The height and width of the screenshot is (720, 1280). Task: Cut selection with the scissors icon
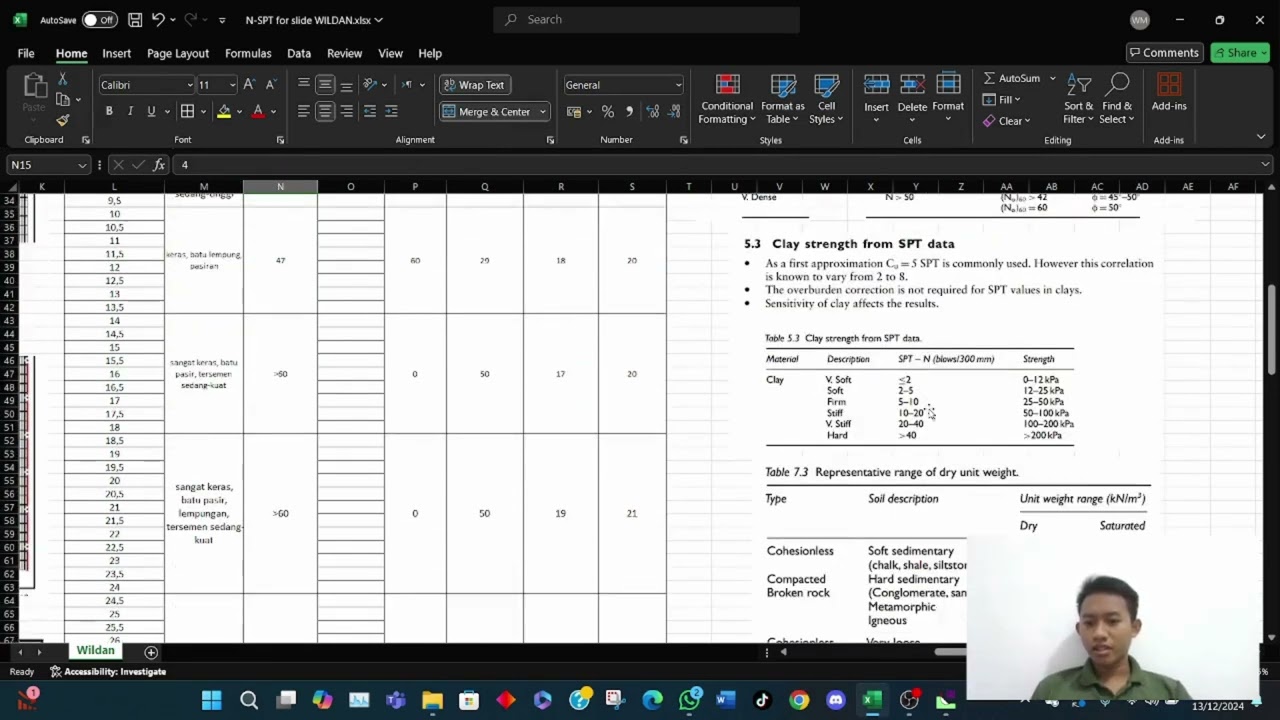tap(63, 79)
